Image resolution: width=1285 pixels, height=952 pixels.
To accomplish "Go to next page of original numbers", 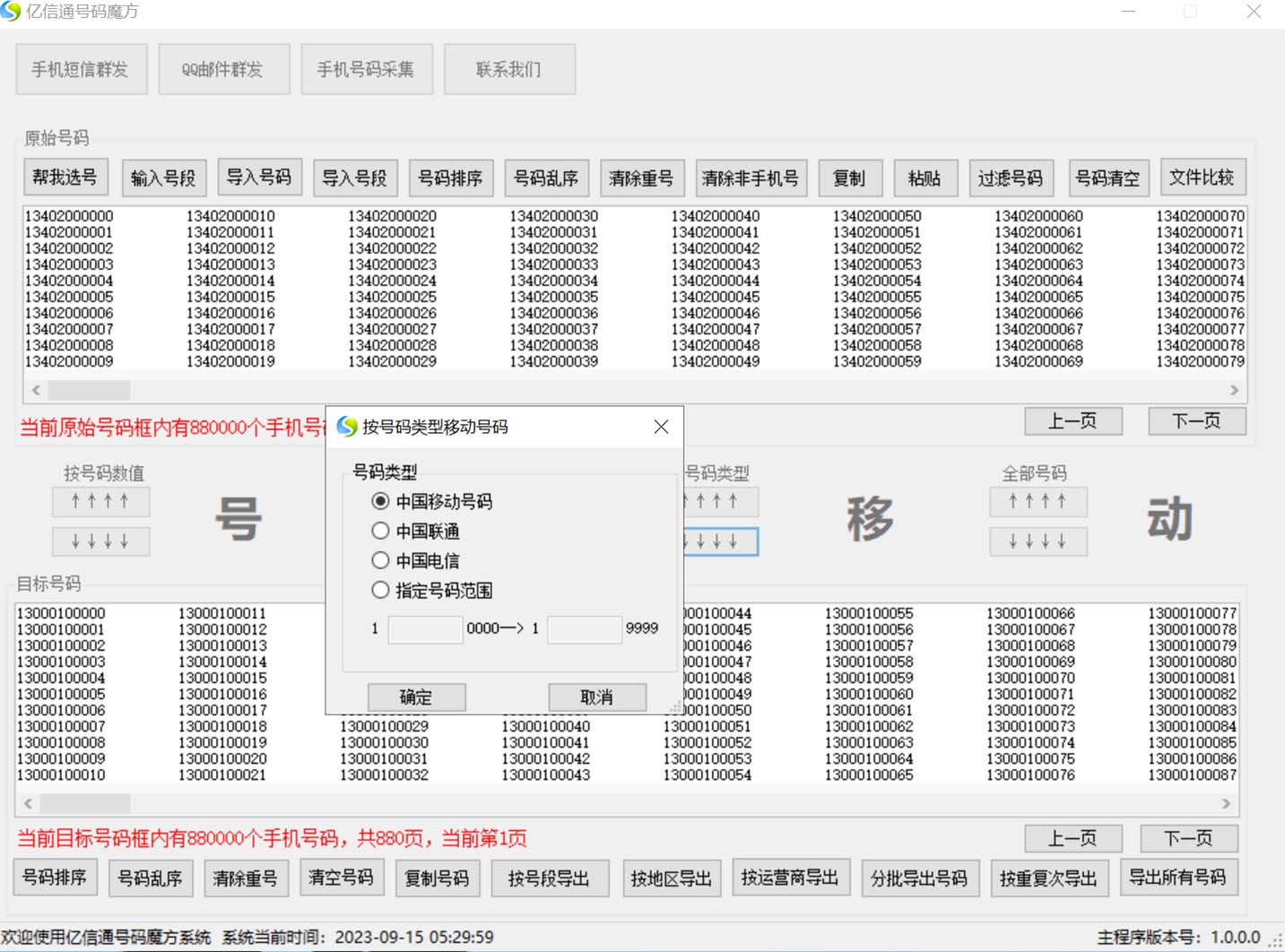I will click(x=1196, y=421).
